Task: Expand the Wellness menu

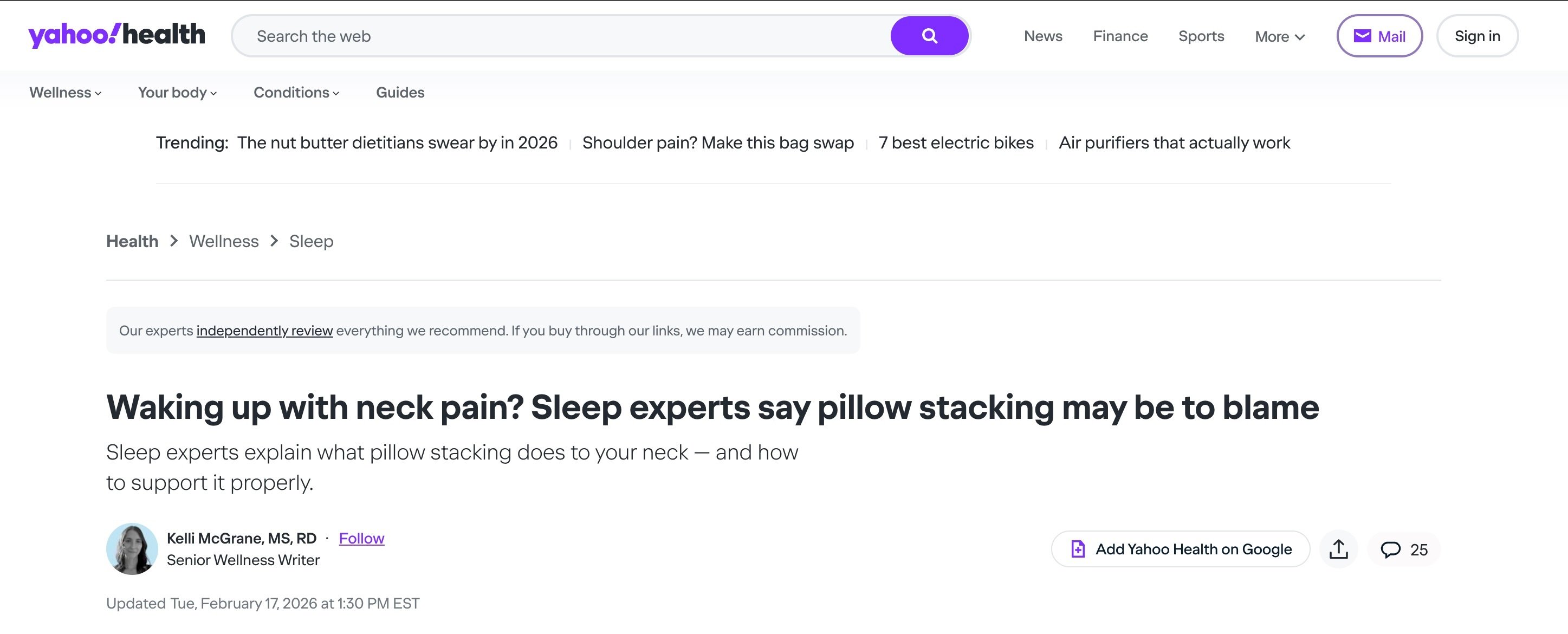Action: point(65,93)
